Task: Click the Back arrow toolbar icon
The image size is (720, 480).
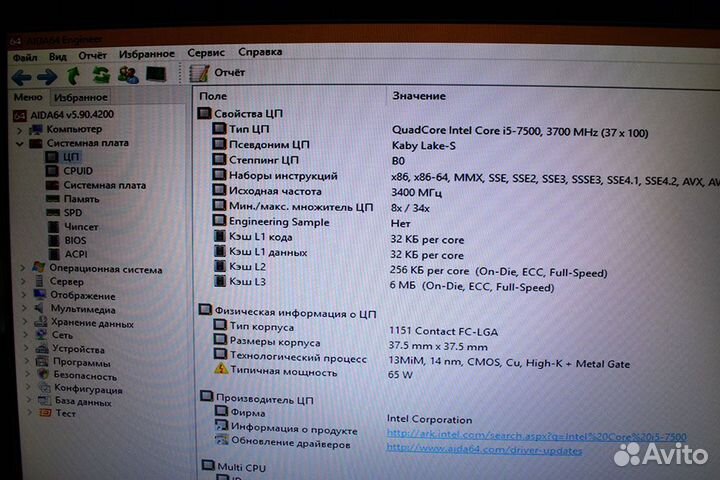Action: pos(22,77)
